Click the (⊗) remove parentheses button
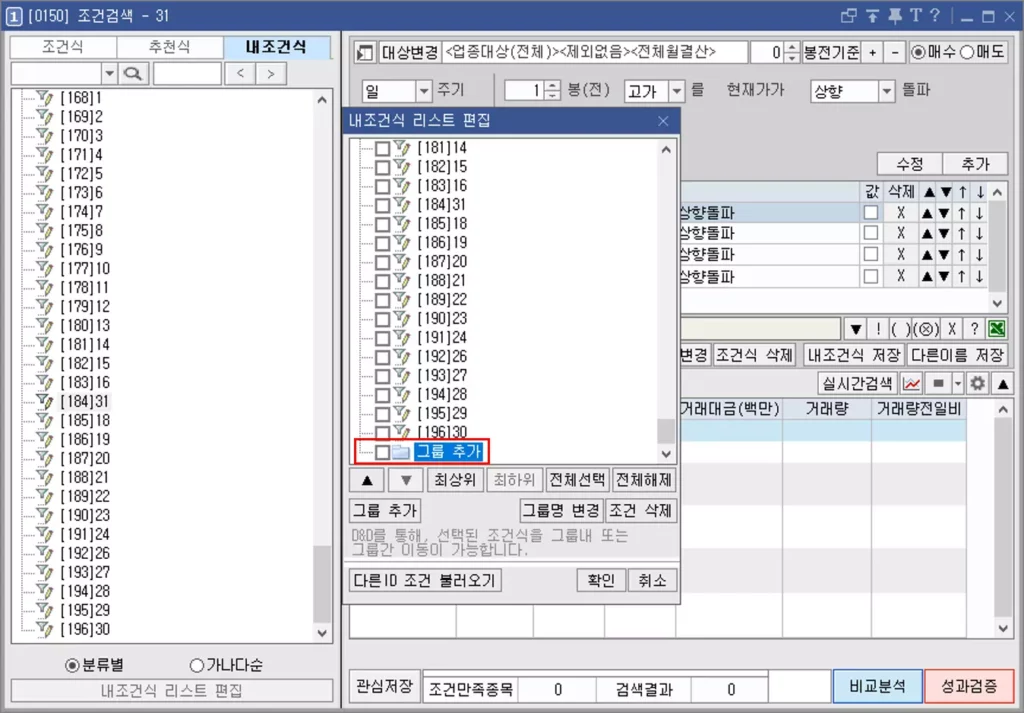Image resolution: width=1024 pixels, height=713 pixels. click(x=926, y=329)
